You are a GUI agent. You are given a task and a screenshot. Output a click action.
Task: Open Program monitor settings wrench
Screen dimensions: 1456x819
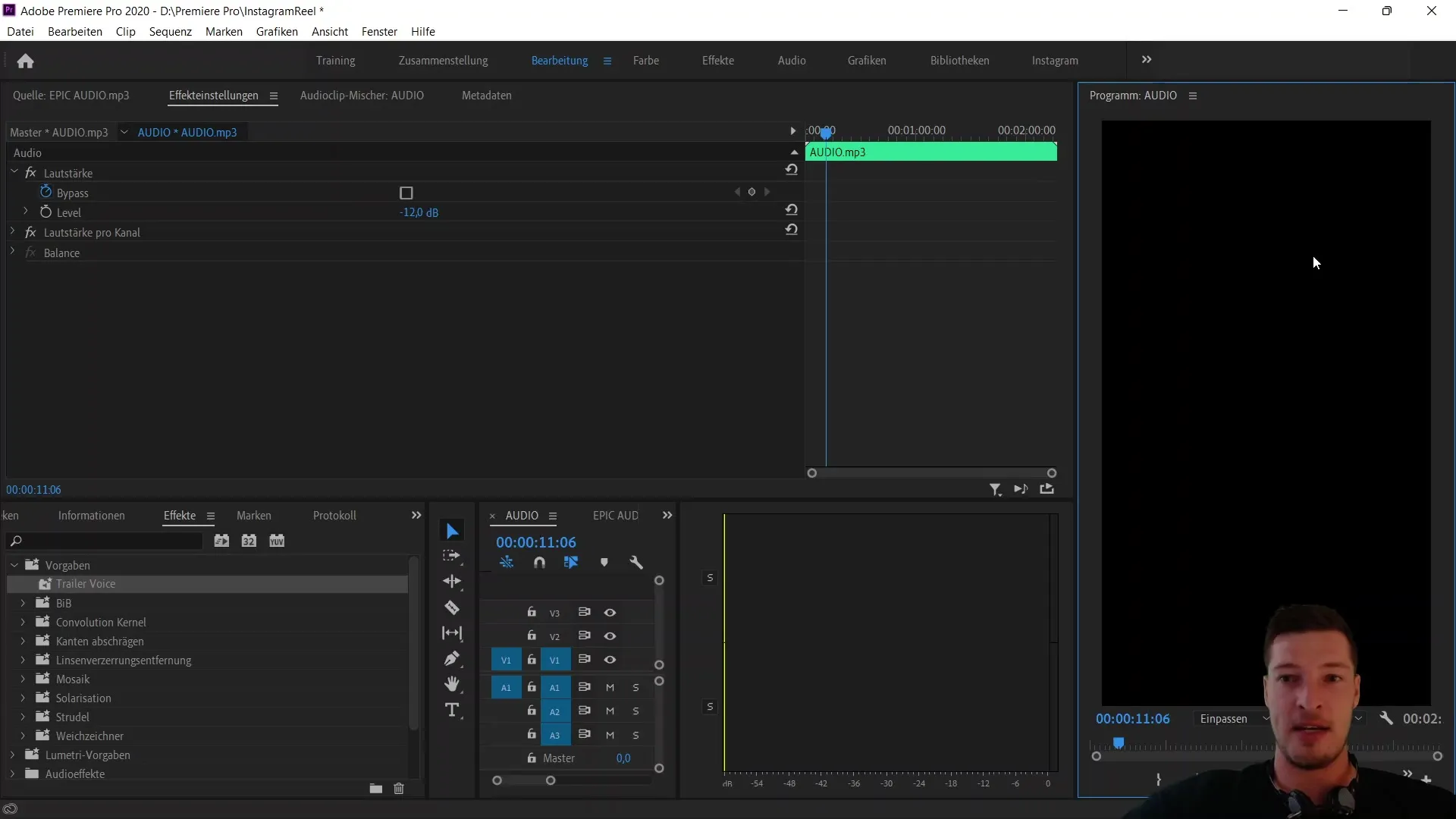(1386, 718)
